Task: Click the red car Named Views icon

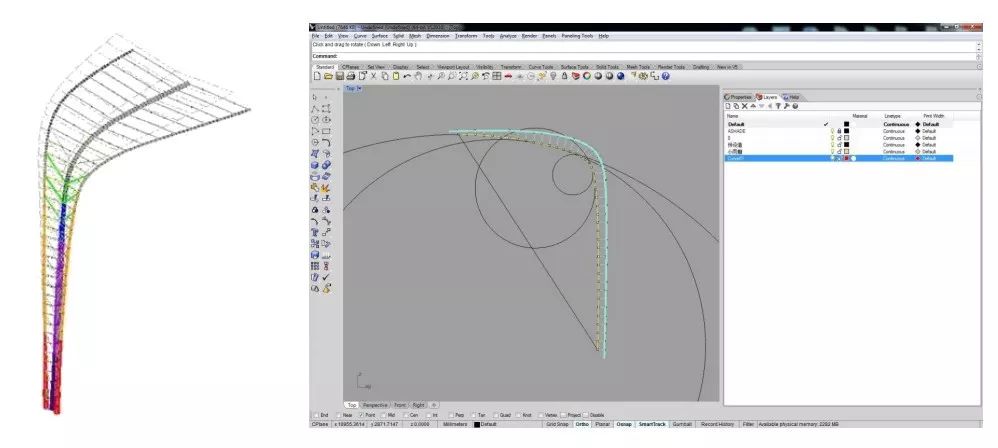Action: pos(509,76)
